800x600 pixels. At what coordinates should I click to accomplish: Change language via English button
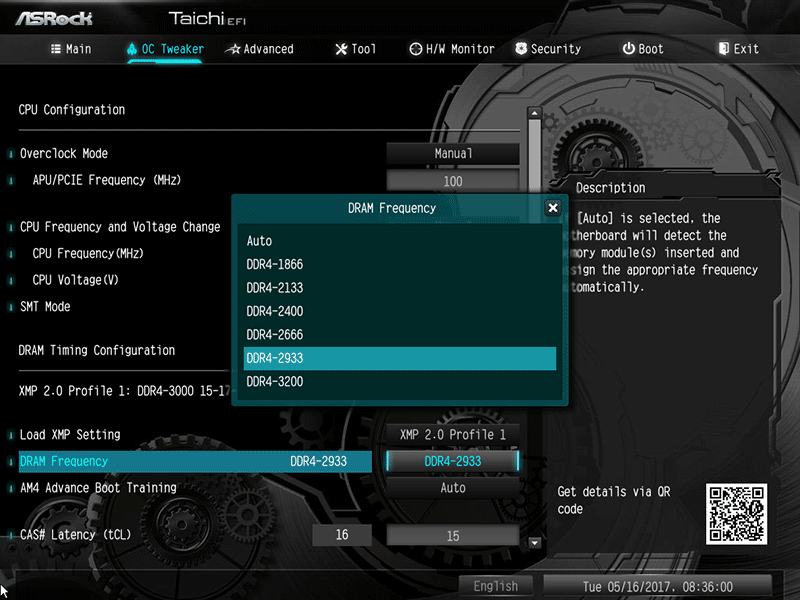(495, 586)
